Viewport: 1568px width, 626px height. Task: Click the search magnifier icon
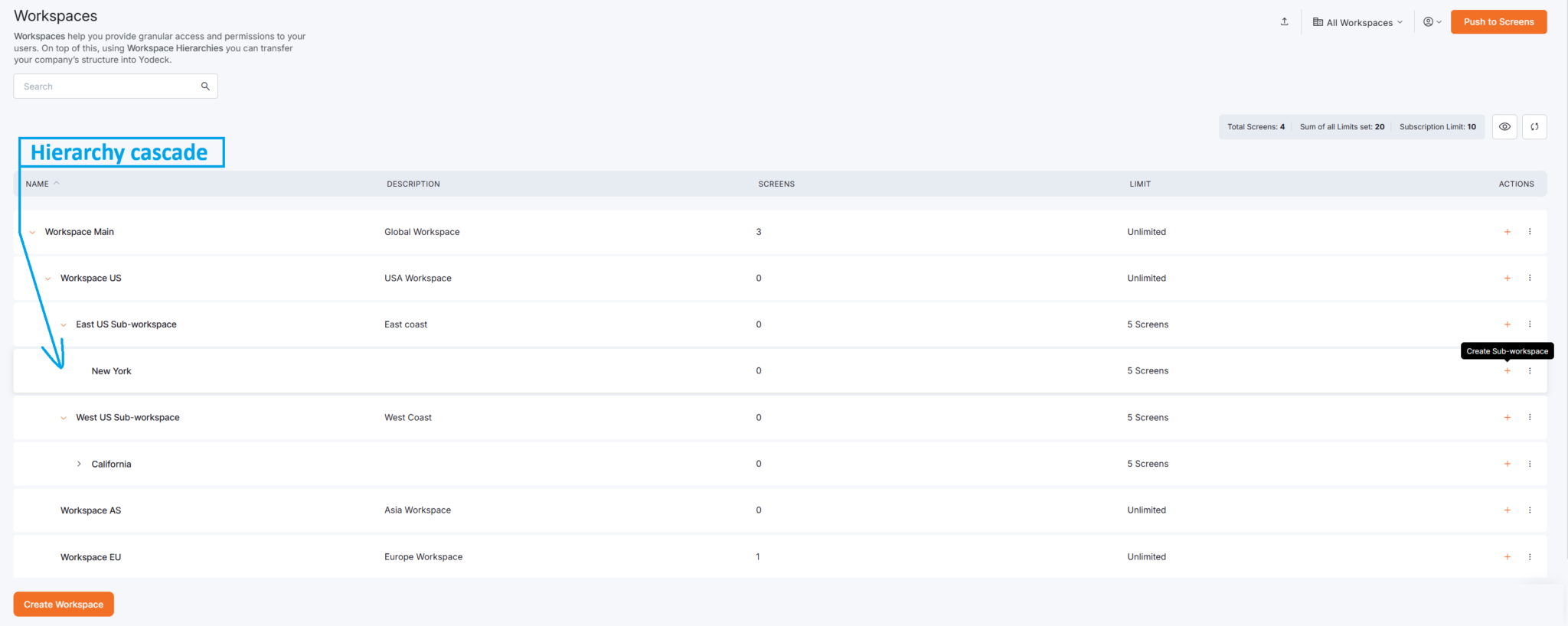click(x=205, y=86)
